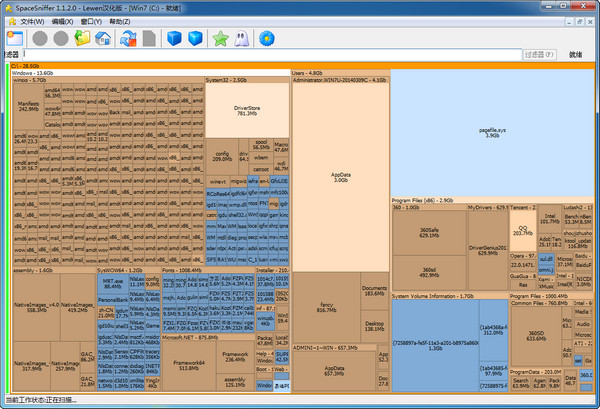Click the New View window icon
This screenshot has height=409, width=600.
coord(14,38)
